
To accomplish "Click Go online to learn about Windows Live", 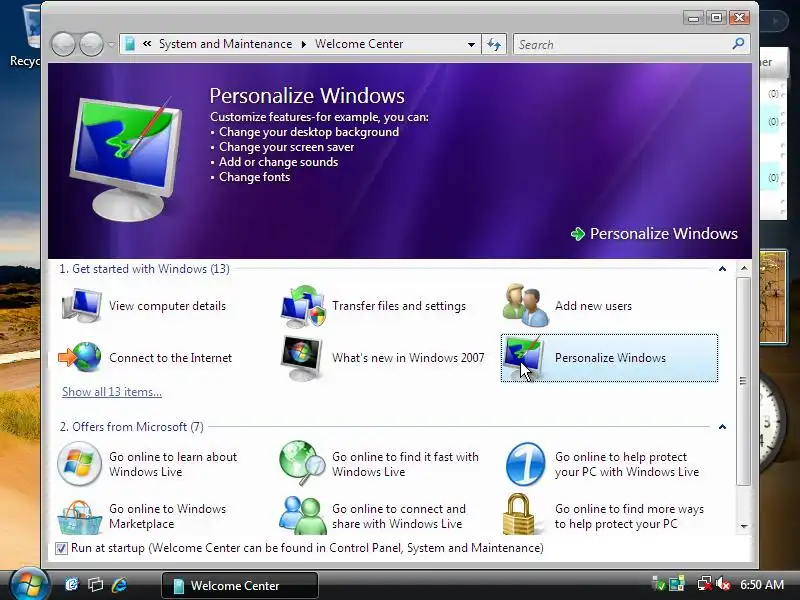I will tap(173, 464).
